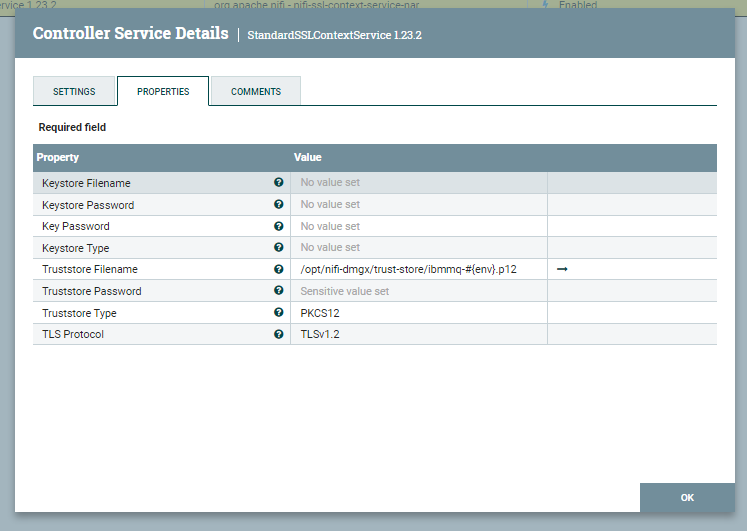747x531 pixels.
Task: Select the Keystore Password property name
Action: coord(88,205)
